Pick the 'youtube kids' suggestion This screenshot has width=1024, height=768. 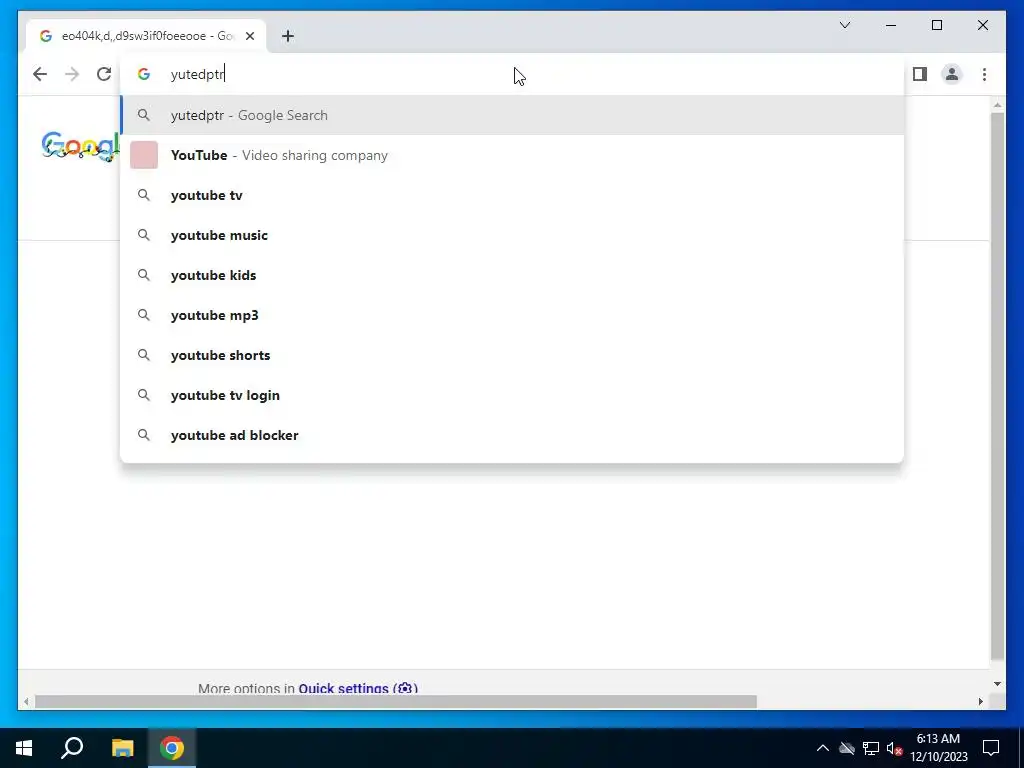(512, 275)
